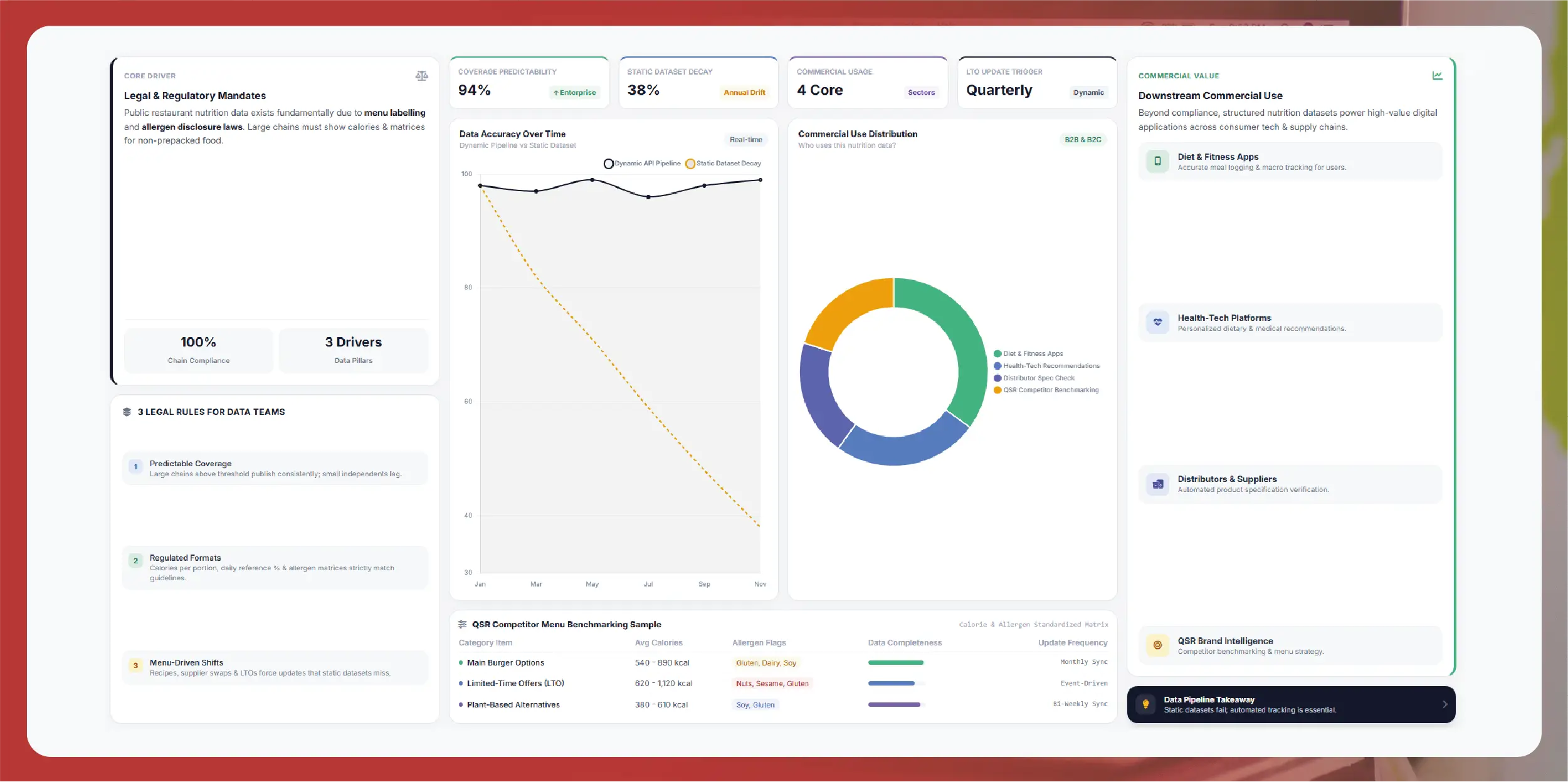Click the 94% coverage predictability value
This screenshot has height=782, width=1568.
tap(475, 90)
